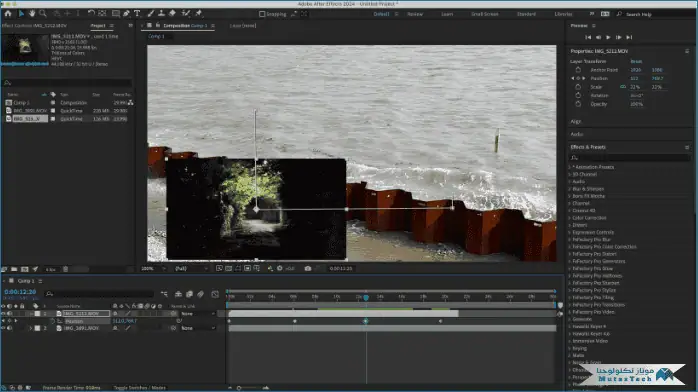Play the preview with Play button
Image resolution: width=698 pixels, height=392 pixels.
pyautogui.click(x=608, y=37)
